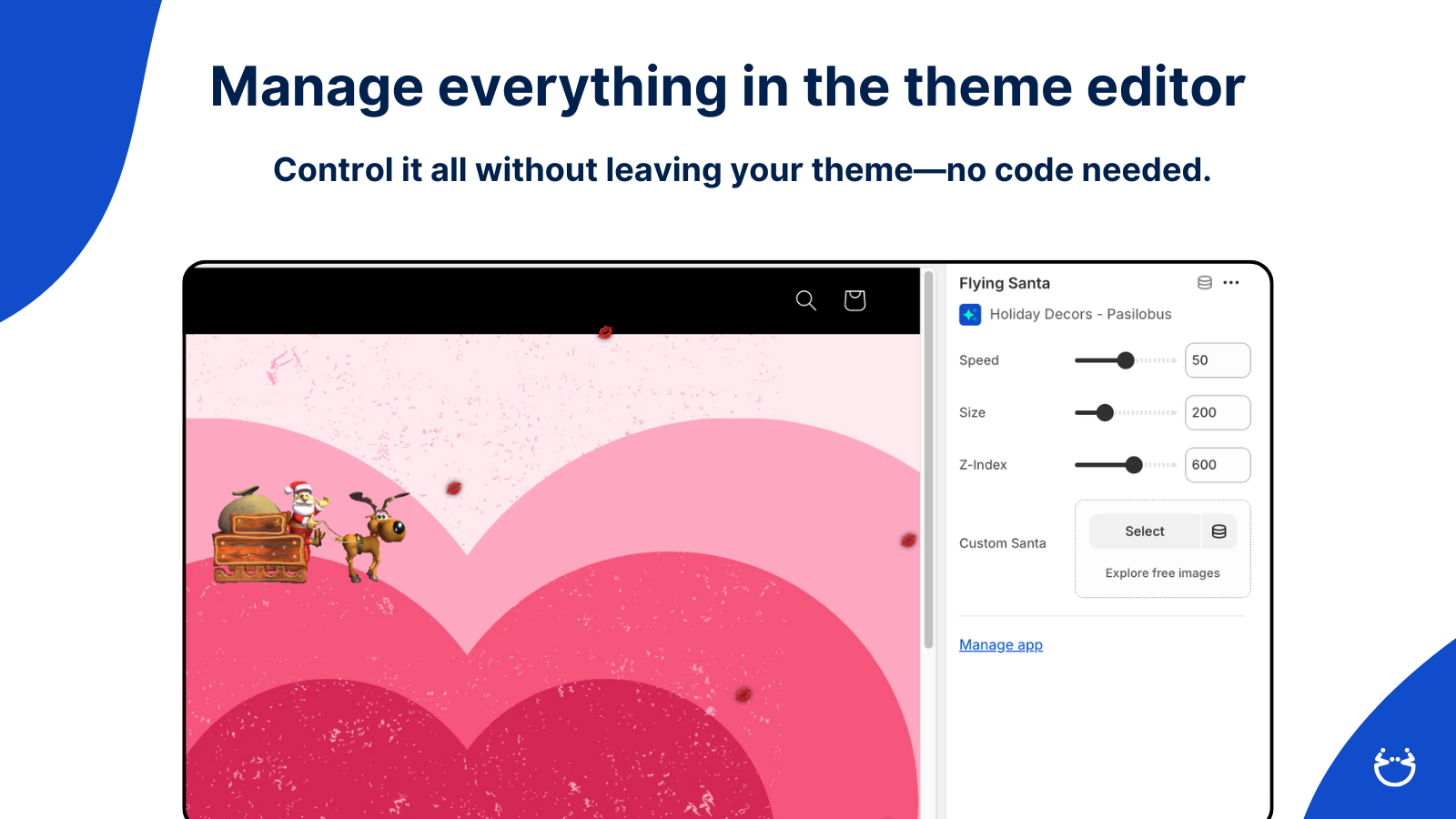Click the Pasilobus smiley logo
This screenshot has height=819, width=1456.
[1395, 766]
